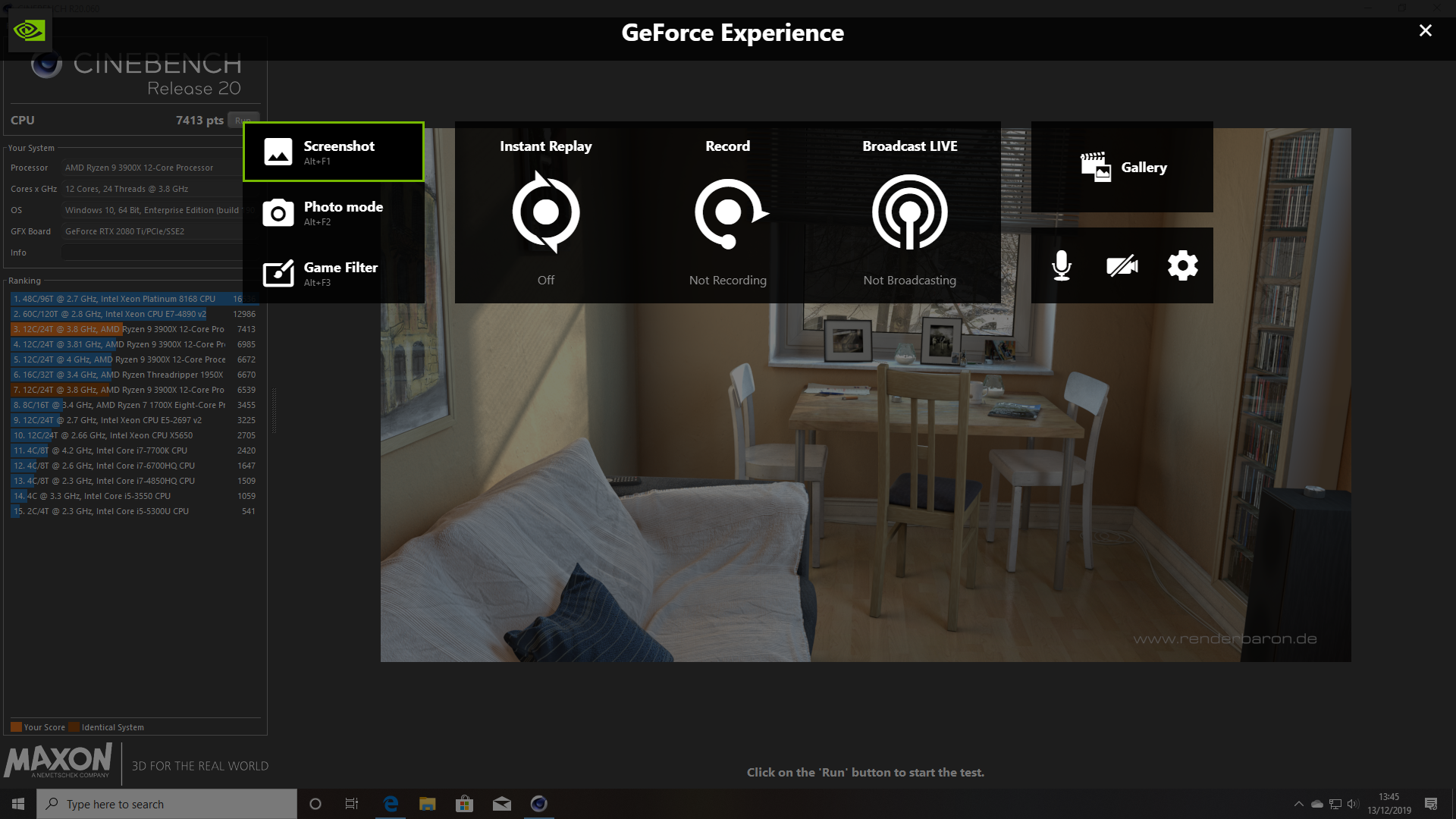Select ranking row Intel Core i7-7700K
This screenshot has width=1456, height=819.
point(133,450)
